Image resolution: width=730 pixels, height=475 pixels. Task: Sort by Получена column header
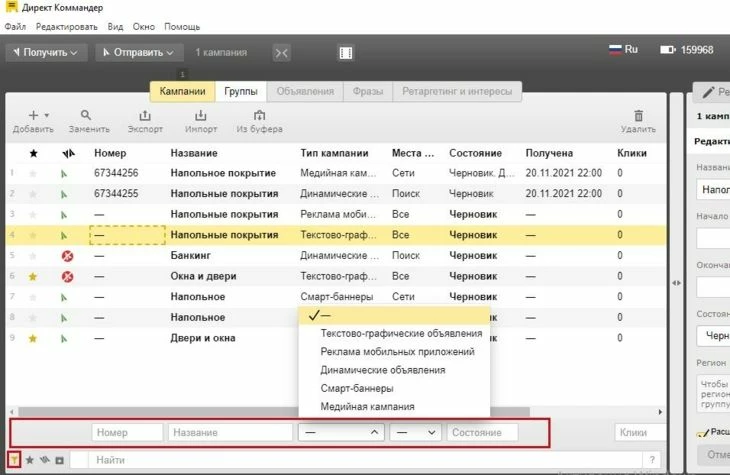pos(549,153)
